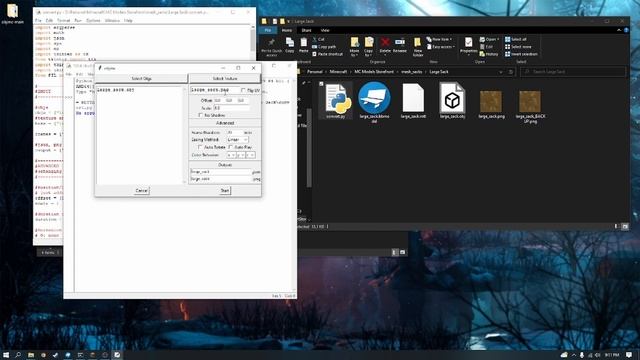Image resolution: width=640 pixels, height=360 pixels.
Task: Switch to the Home ribbon tab
Action: (x=287, y=30)
